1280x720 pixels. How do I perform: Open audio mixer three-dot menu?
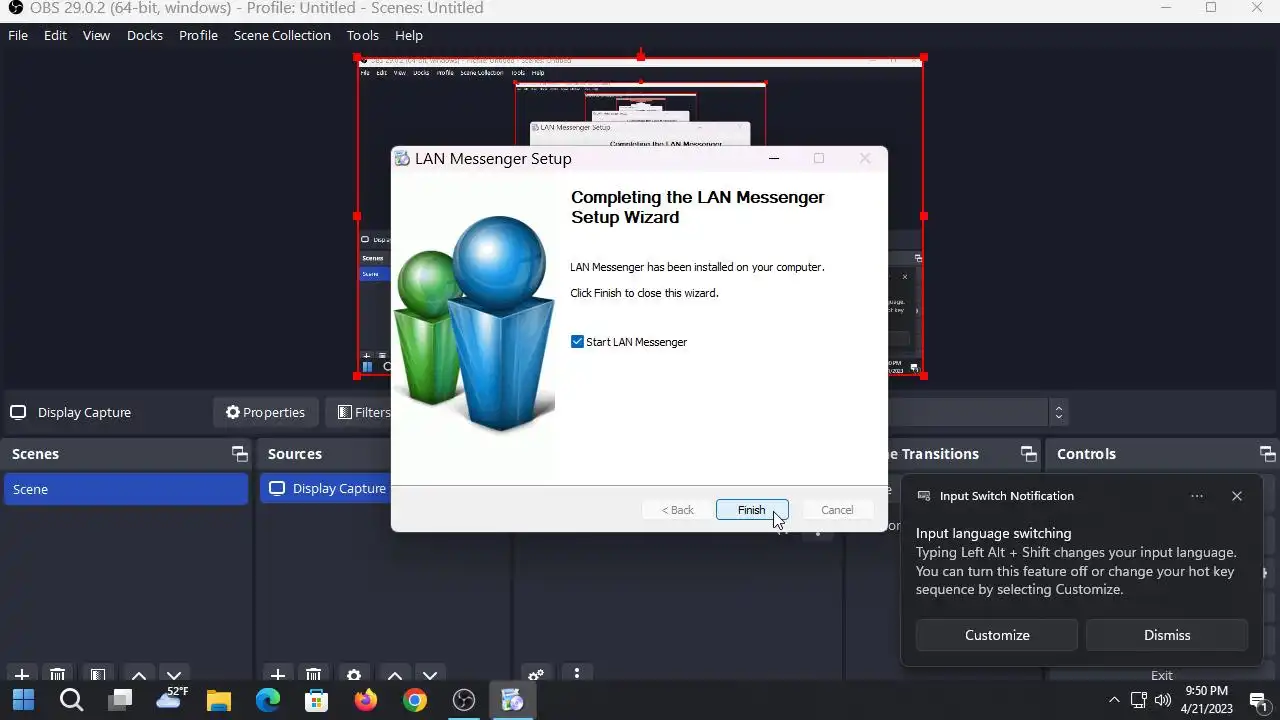[576, 675]
